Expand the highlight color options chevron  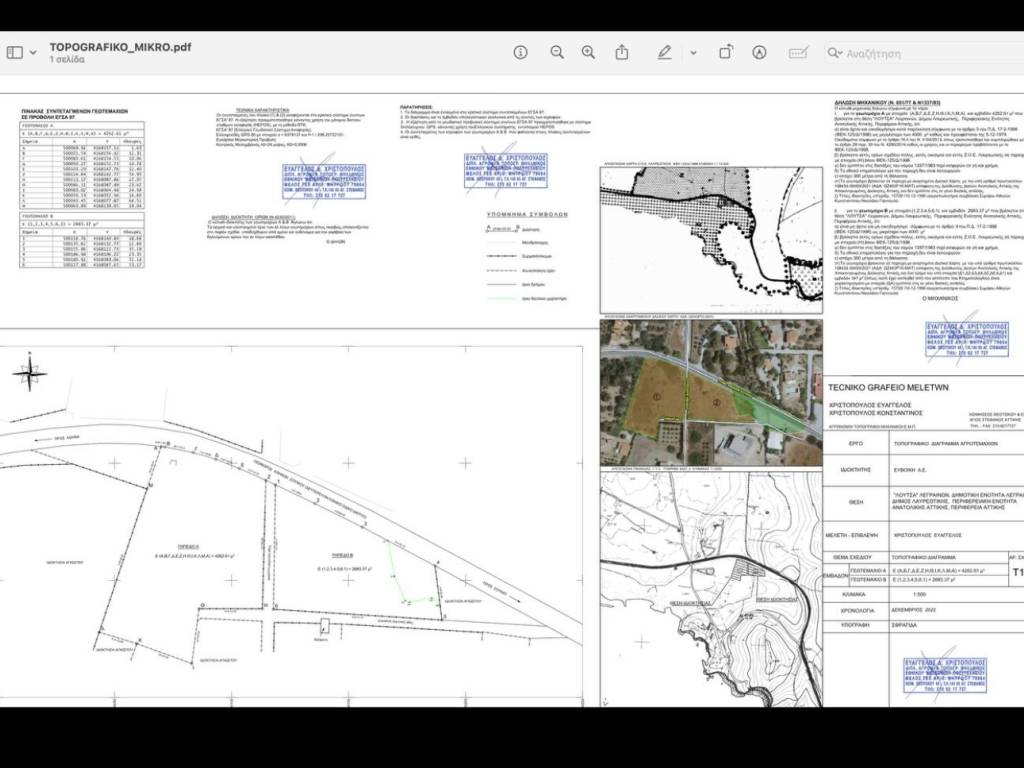tap(692, 53)
